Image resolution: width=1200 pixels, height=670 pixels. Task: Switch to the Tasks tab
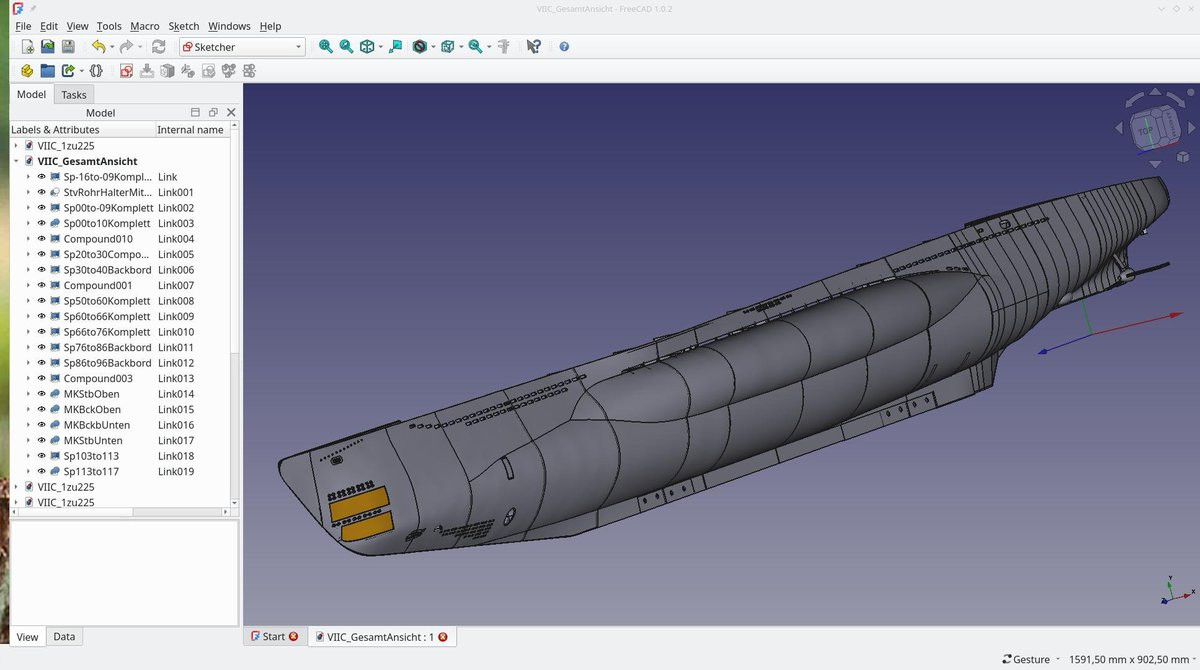coord(74,95)
